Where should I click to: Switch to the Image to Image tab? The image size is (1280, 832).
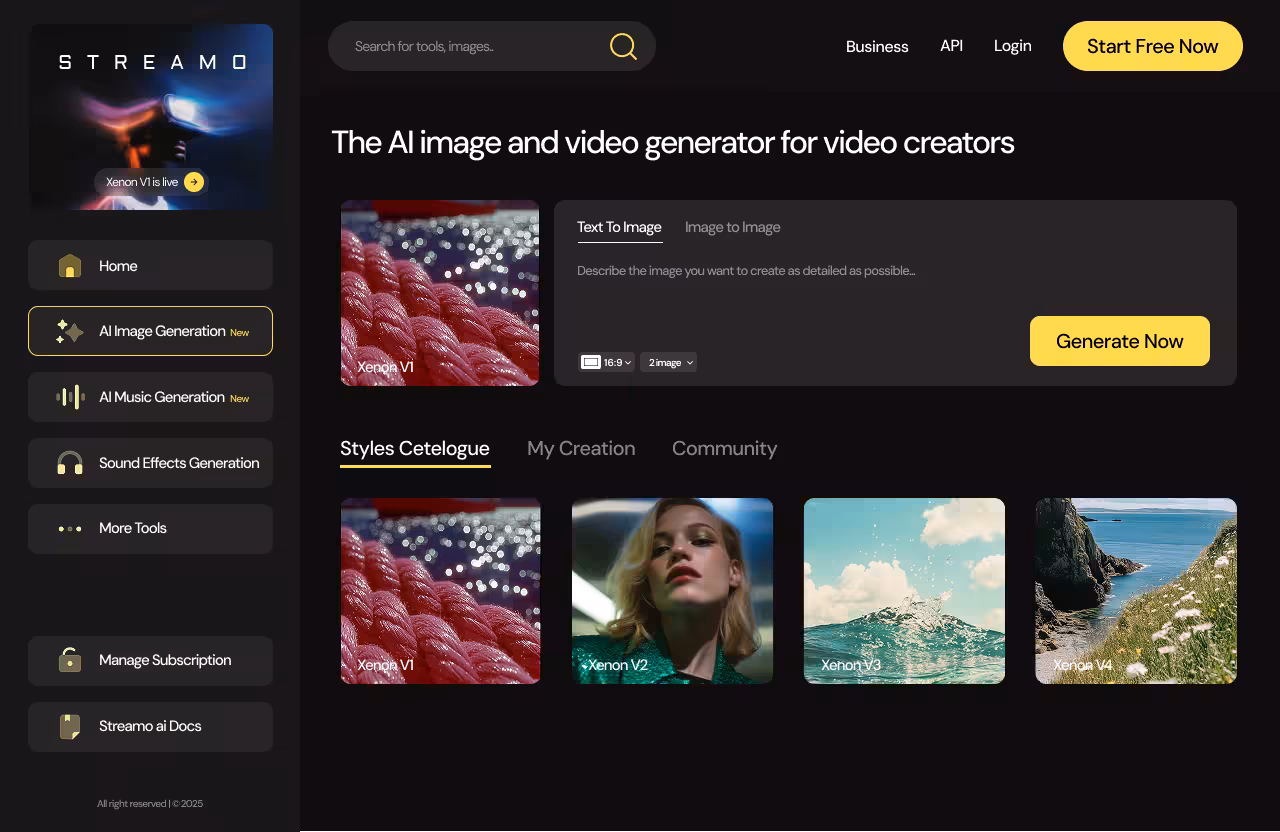coord(732,227)
